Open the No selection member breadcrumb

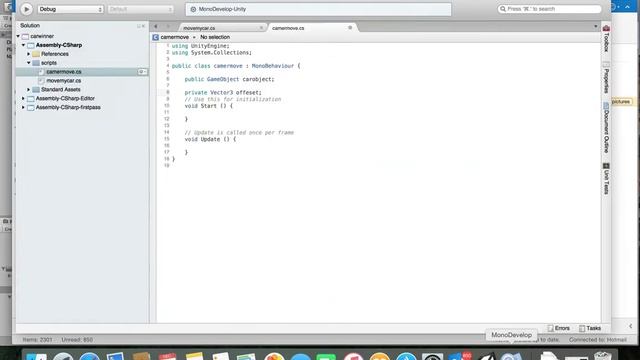215,37
